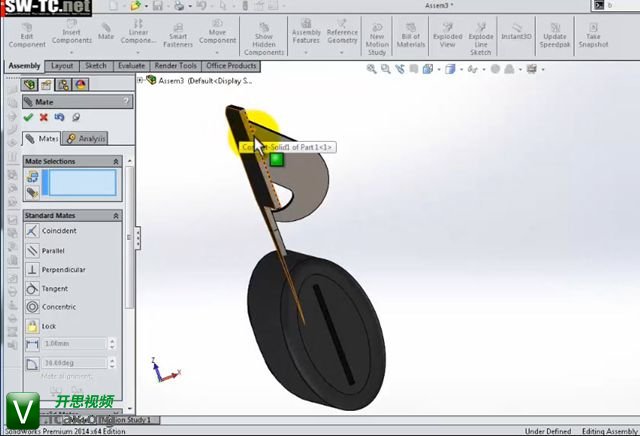Open Mates tab in PropertyManager
This screenshot has width=640, height=436.
pos(42,138)
